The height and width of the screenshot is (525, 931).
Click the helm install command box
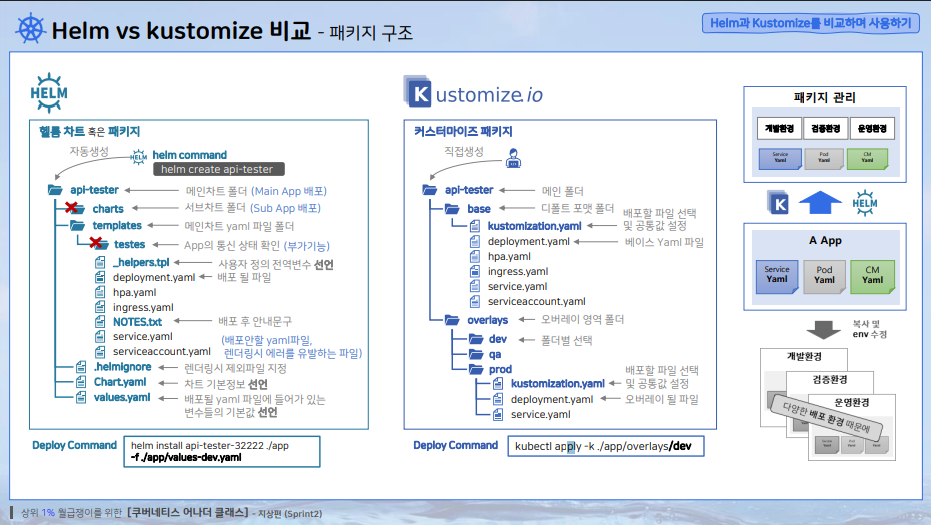coord(222,451)
